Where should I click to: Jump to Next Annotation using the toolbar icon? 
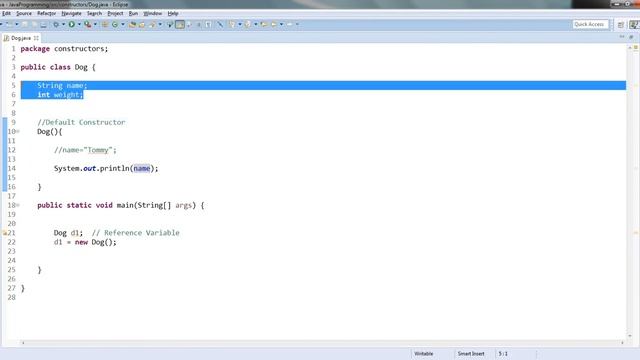pyautogui.click(x=232, y=24)
